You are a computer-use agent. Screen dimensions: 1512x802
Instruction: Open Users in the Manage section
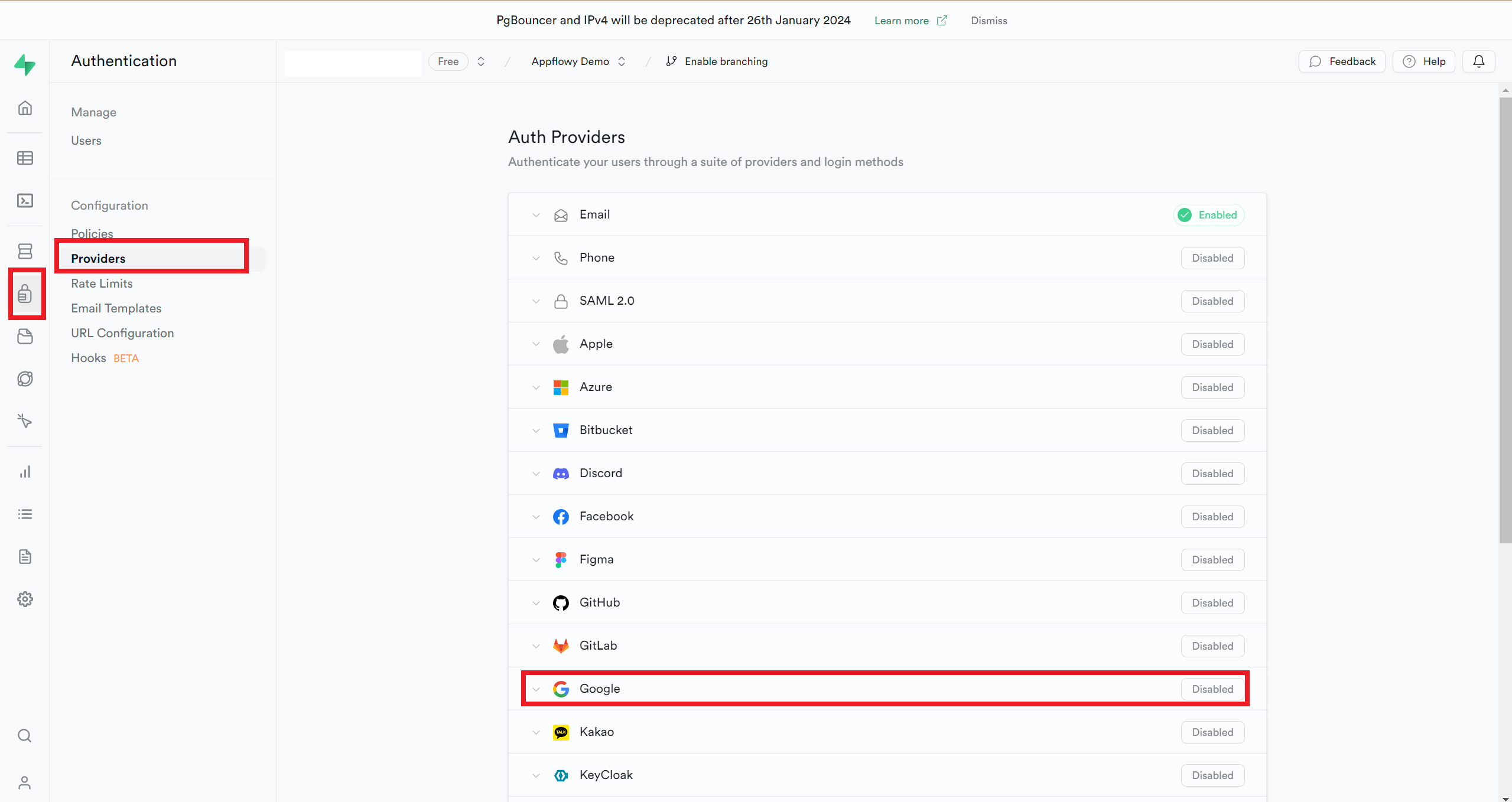[x=86, y=141]
